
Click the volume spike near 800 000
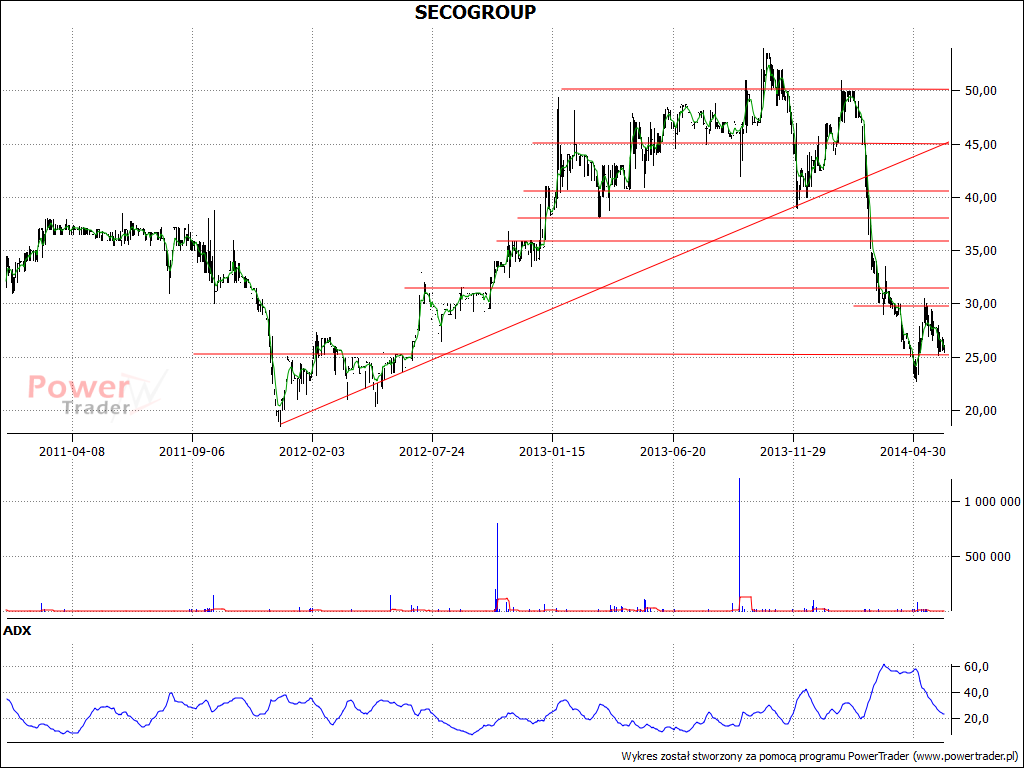[498, 567]
